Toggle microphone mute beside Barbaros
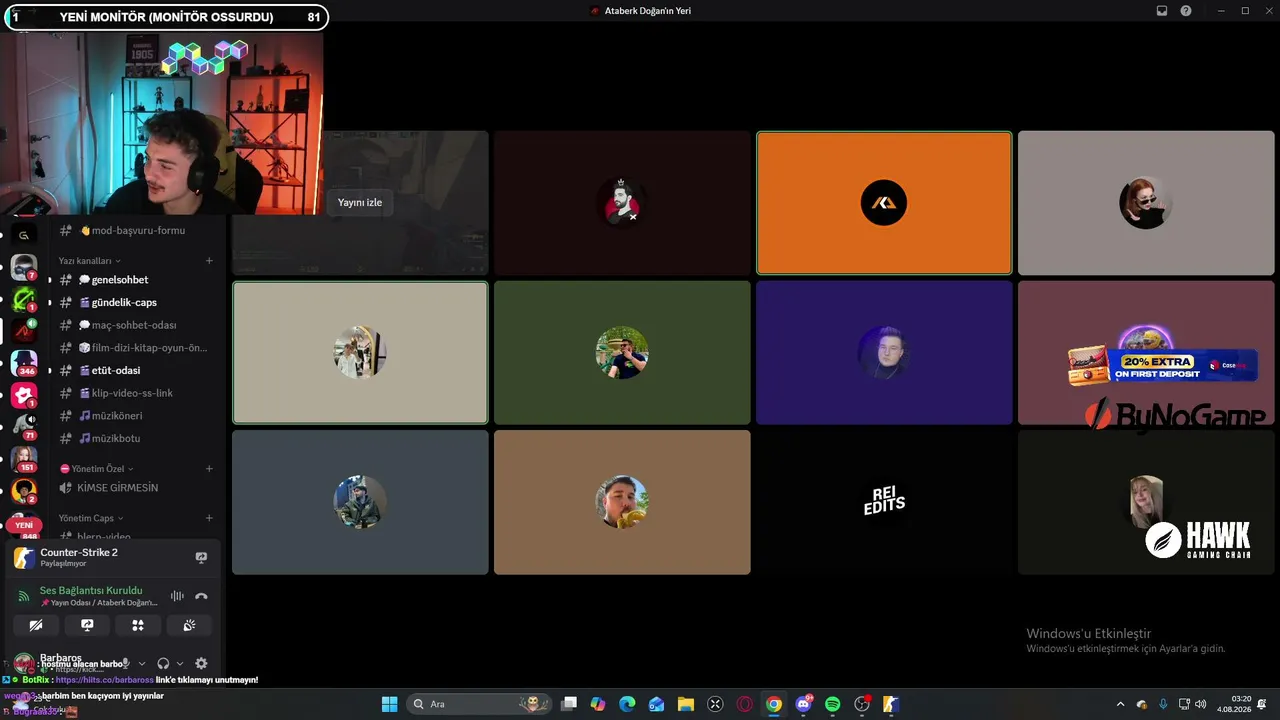1280x720 pixels. point(126,663)
